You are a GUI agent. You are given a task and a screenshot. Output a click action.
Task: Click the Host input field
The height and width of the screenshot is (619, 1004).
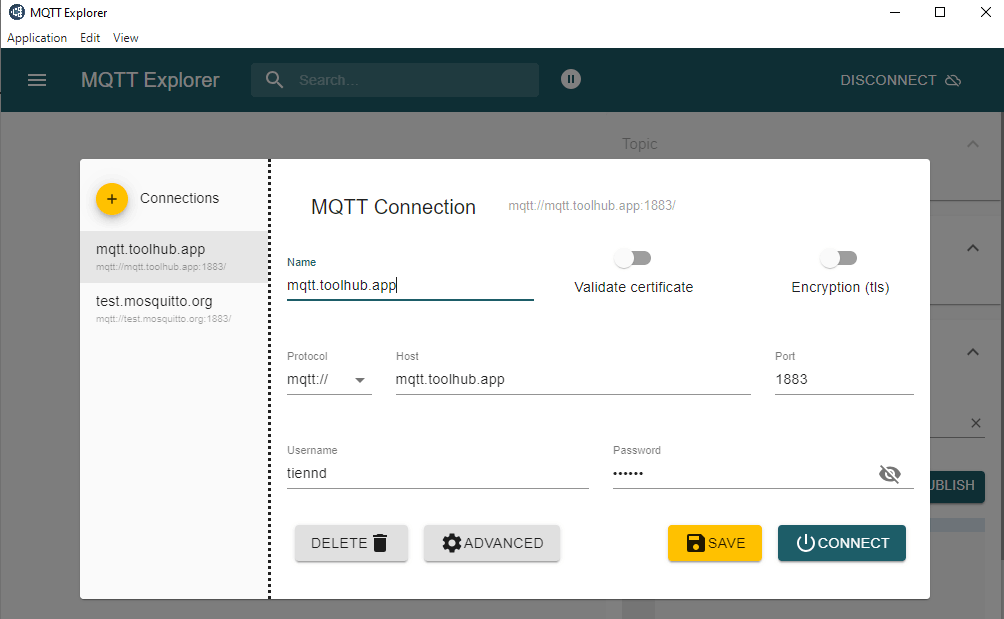point(572,380)
